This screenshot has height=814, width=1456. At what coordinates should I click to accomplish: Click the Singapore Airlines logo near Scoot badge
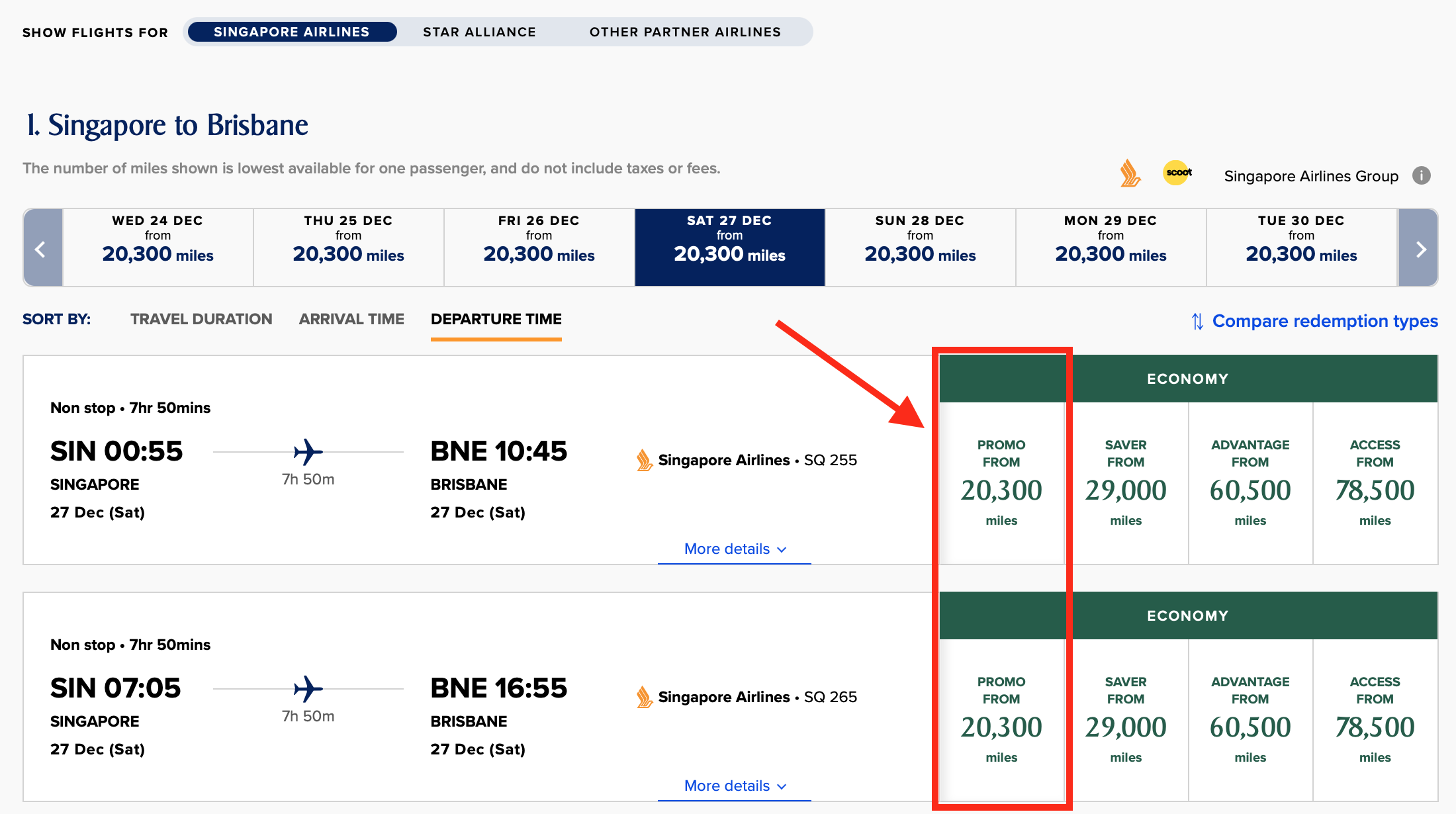(1129, 173)
